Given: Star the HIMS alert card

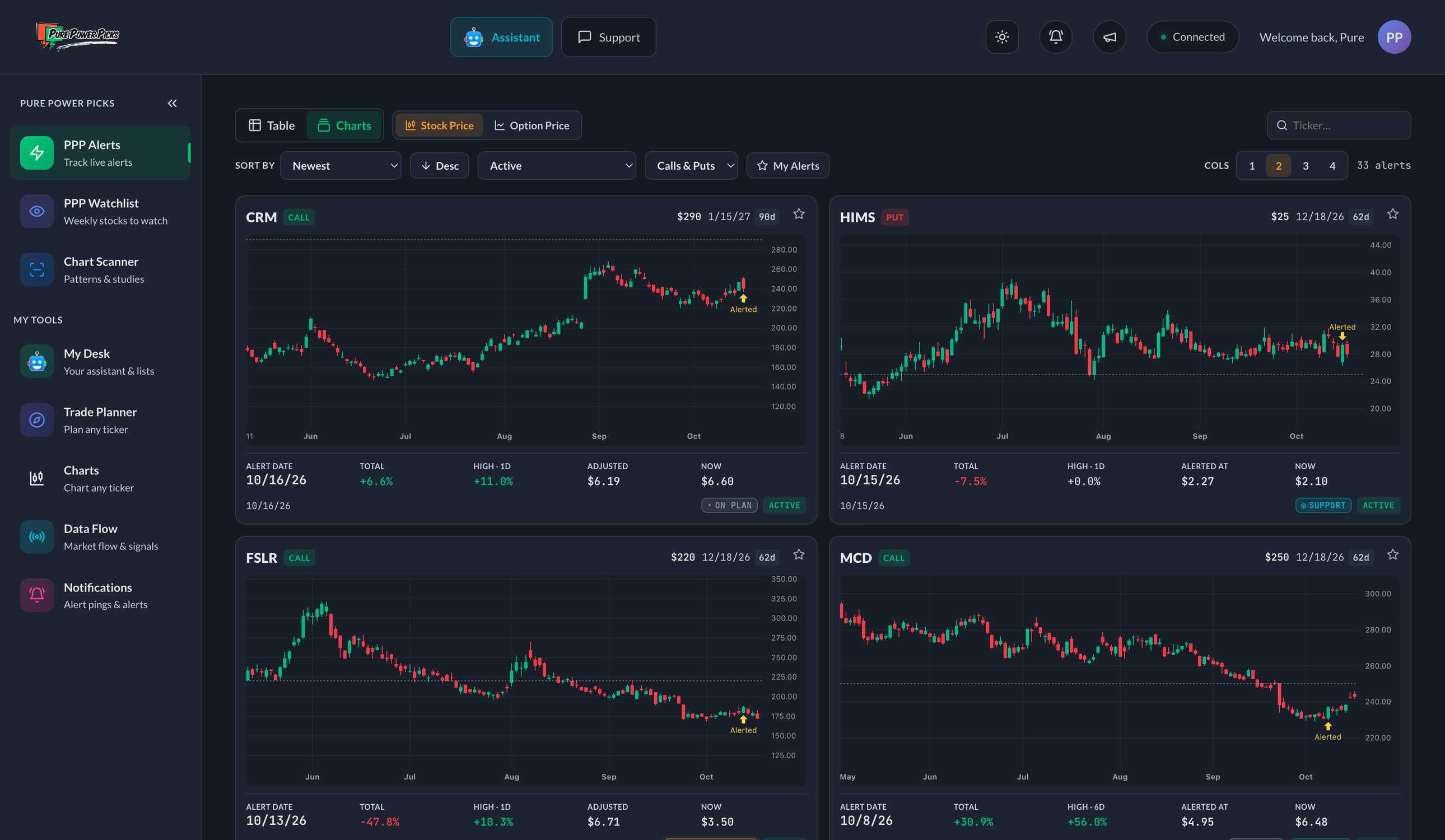Looking at the screenshot, I should tap(1393, 214).
